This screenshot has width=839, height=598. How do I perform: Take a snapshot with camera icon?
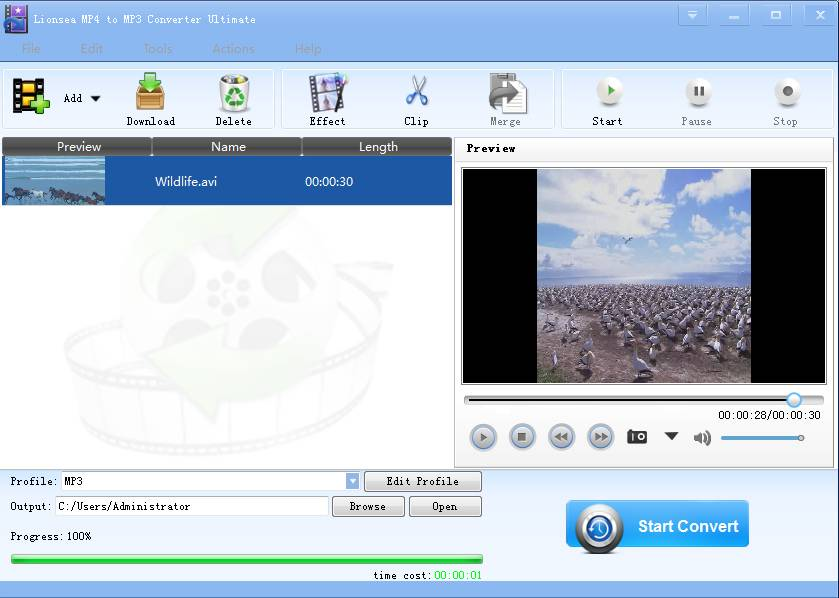coord(637,437)
